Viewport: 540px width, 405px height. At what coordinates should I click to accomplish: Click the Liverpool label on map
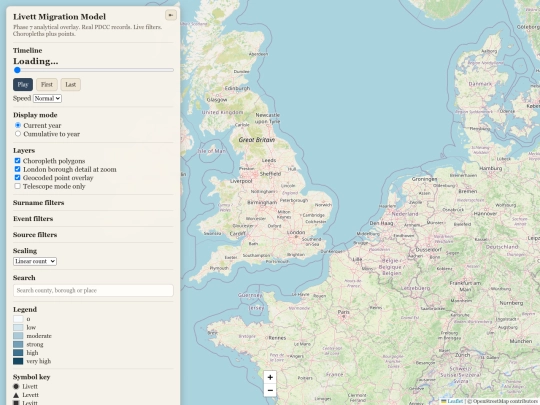pos(241,181)
